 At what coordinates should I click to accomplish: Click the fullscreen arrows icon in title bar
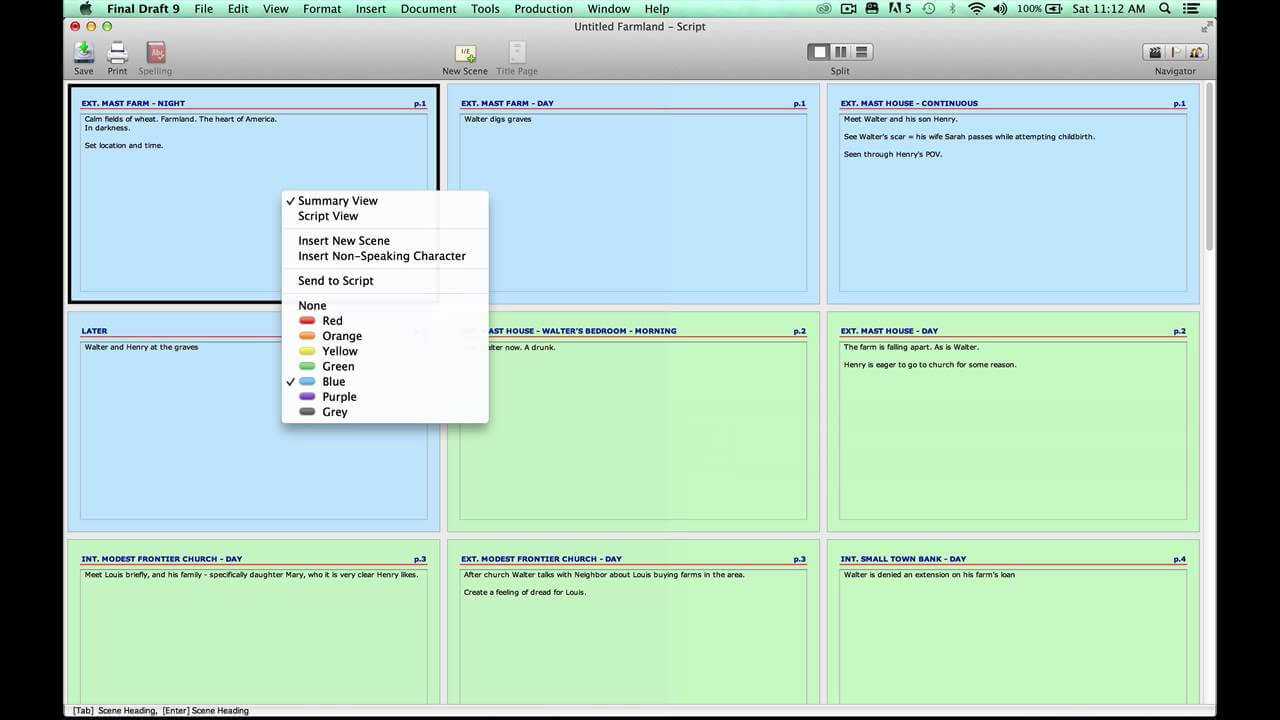tap(1207, 27)
